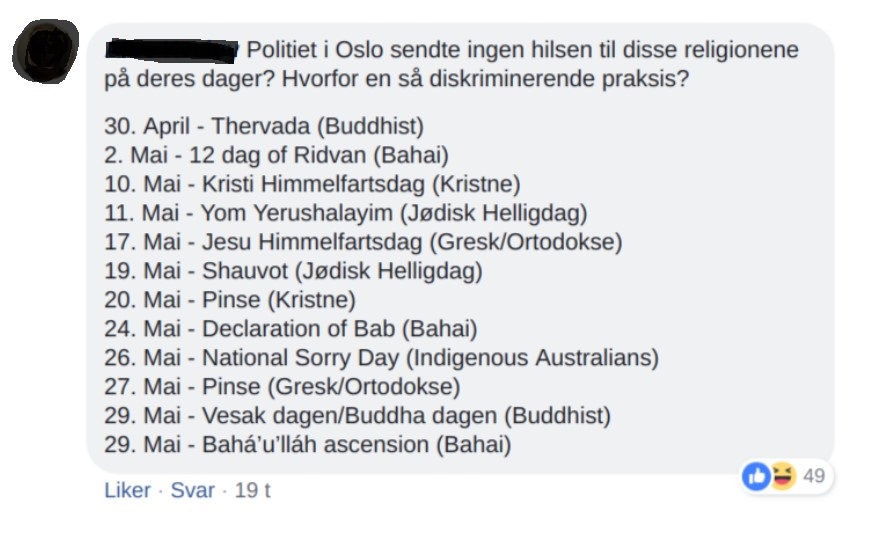Screen dimensions: 878x538
Task: Open the 19 t comment timestamp
Action: tap(253, 491)
